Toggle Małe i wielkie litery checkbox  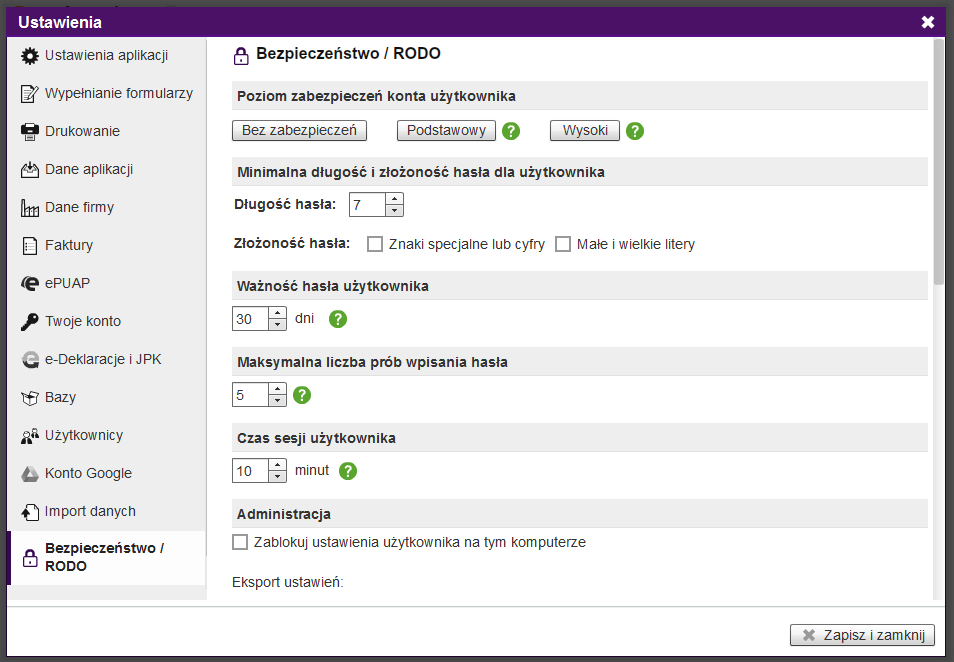point(563,244)
